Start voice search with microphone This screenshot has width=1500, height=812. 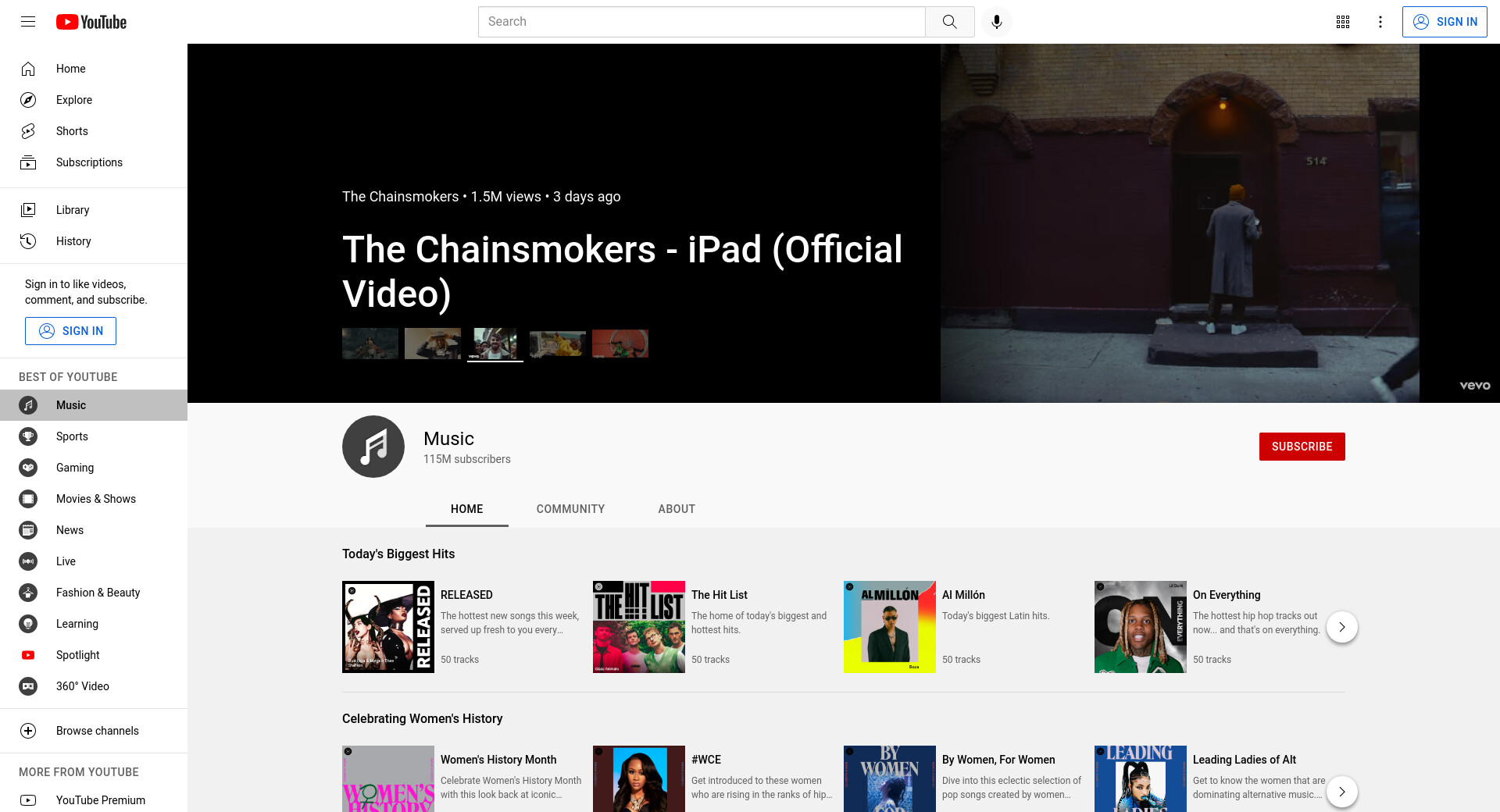coord(997,22)
